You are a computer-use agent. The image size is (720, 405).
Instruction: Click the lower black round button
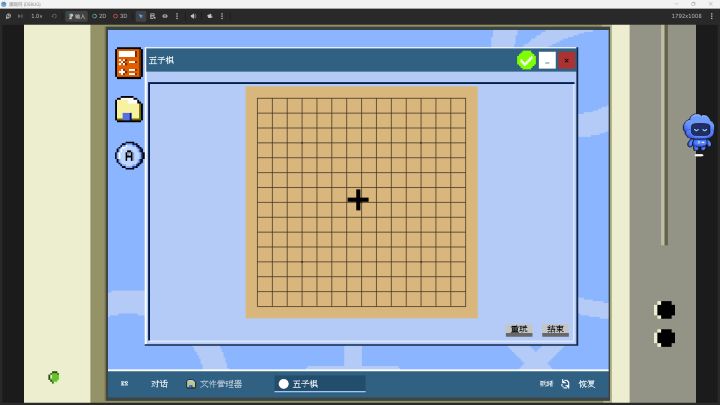coord(664,338)
